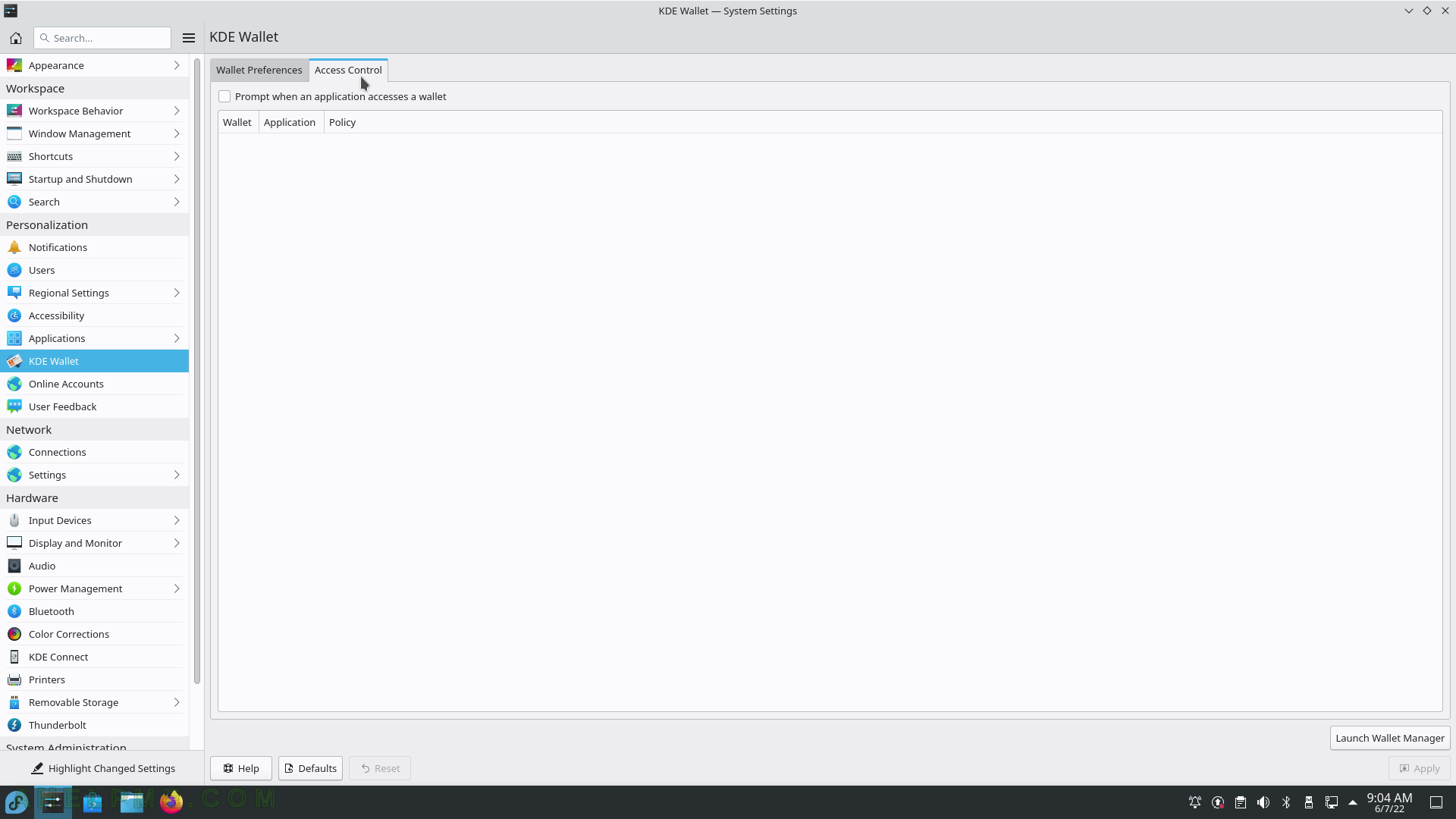Focus the Search settings field
Screen dimensions: 1456x819
click(x=102, y=38)
